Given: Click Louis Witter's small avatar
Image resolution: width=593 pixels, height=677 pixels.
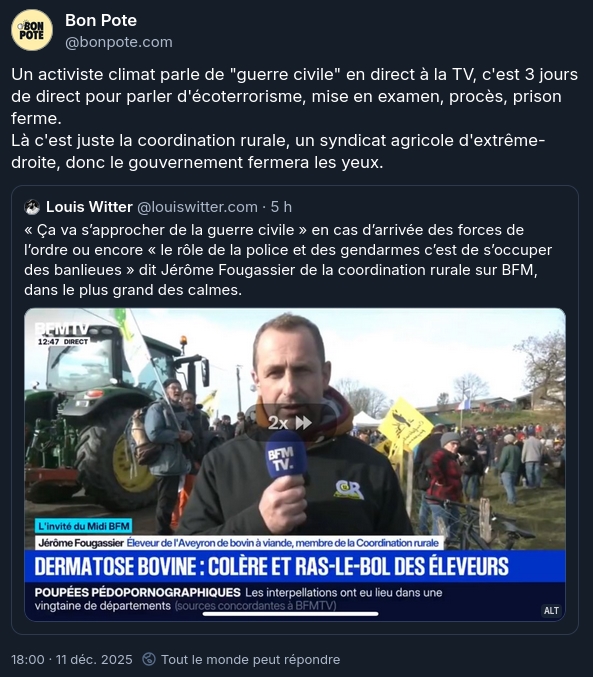Looking at the screenshot, I should pyautogui.click(x=32, y=207).
